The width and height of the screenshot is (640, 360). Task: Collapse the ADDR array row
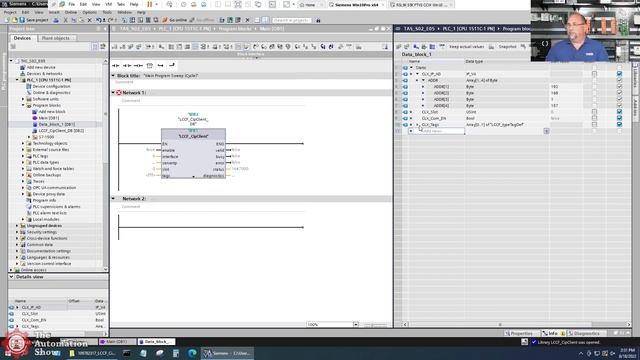point(423,80)
